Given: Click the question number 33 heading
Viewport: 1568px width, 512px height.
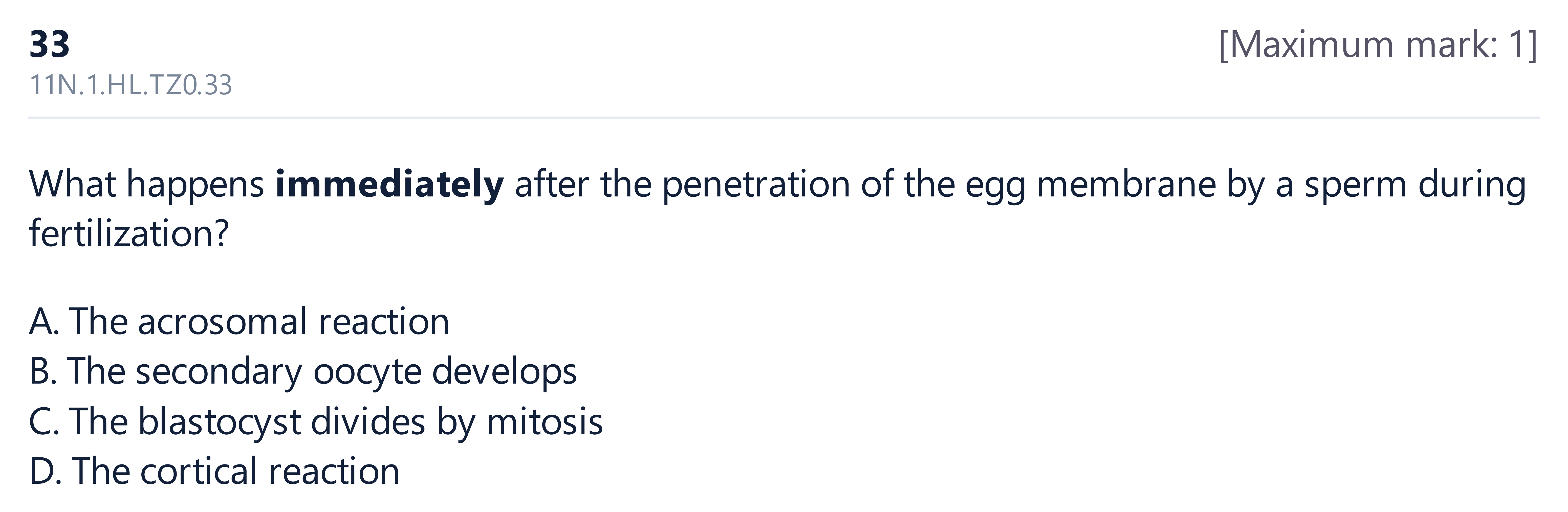Looking at the screenshot, I should click(49, 44).
